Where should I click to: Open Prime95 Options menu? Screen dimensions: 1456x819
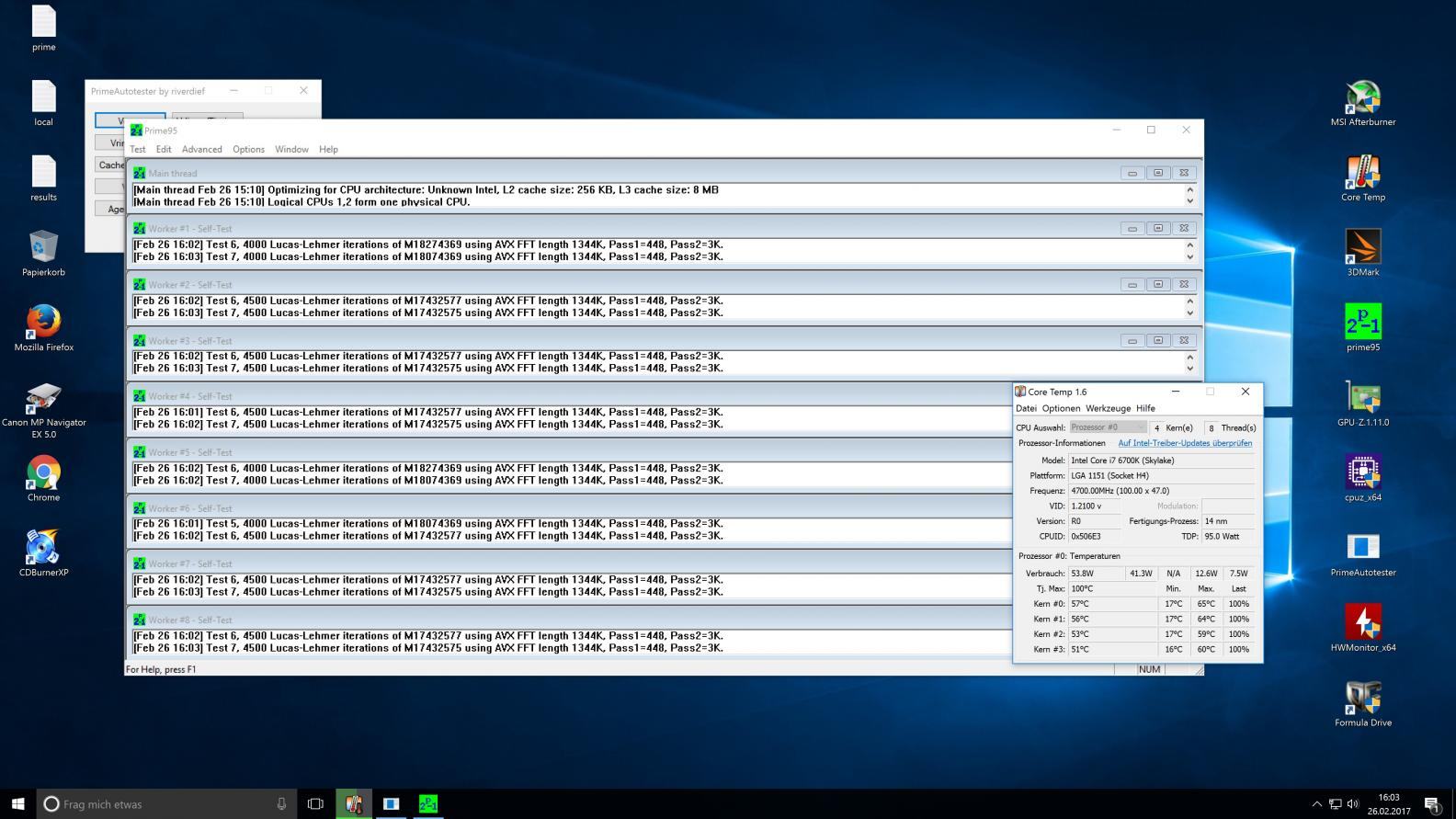point(248,149)
